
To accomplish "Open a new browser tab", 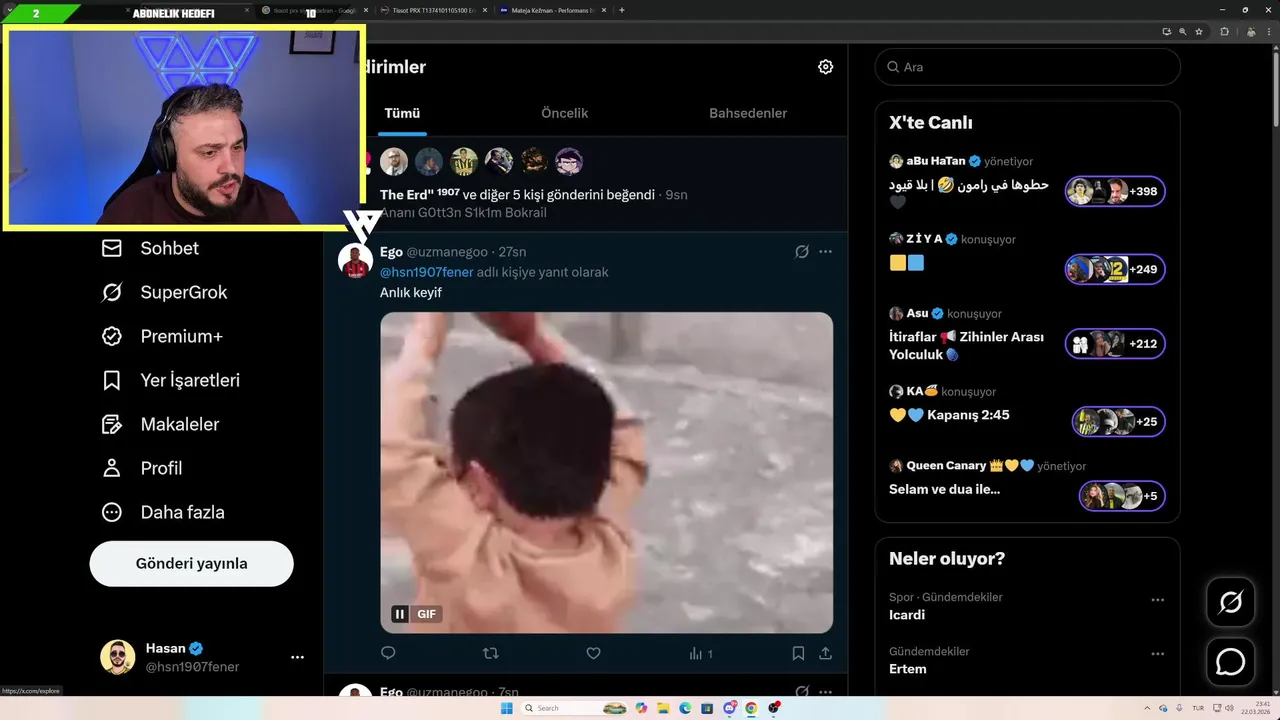I will click(x=622, y=10).
